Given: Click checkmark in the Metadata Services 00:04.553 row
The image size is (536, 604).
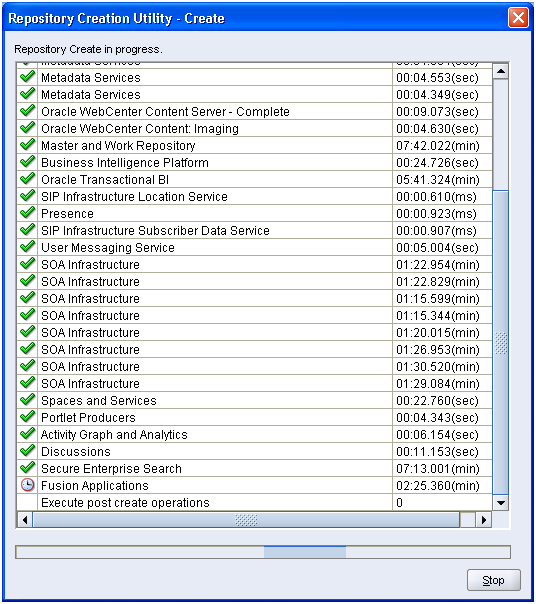Looking at the screenshot, I should [27, 77].
